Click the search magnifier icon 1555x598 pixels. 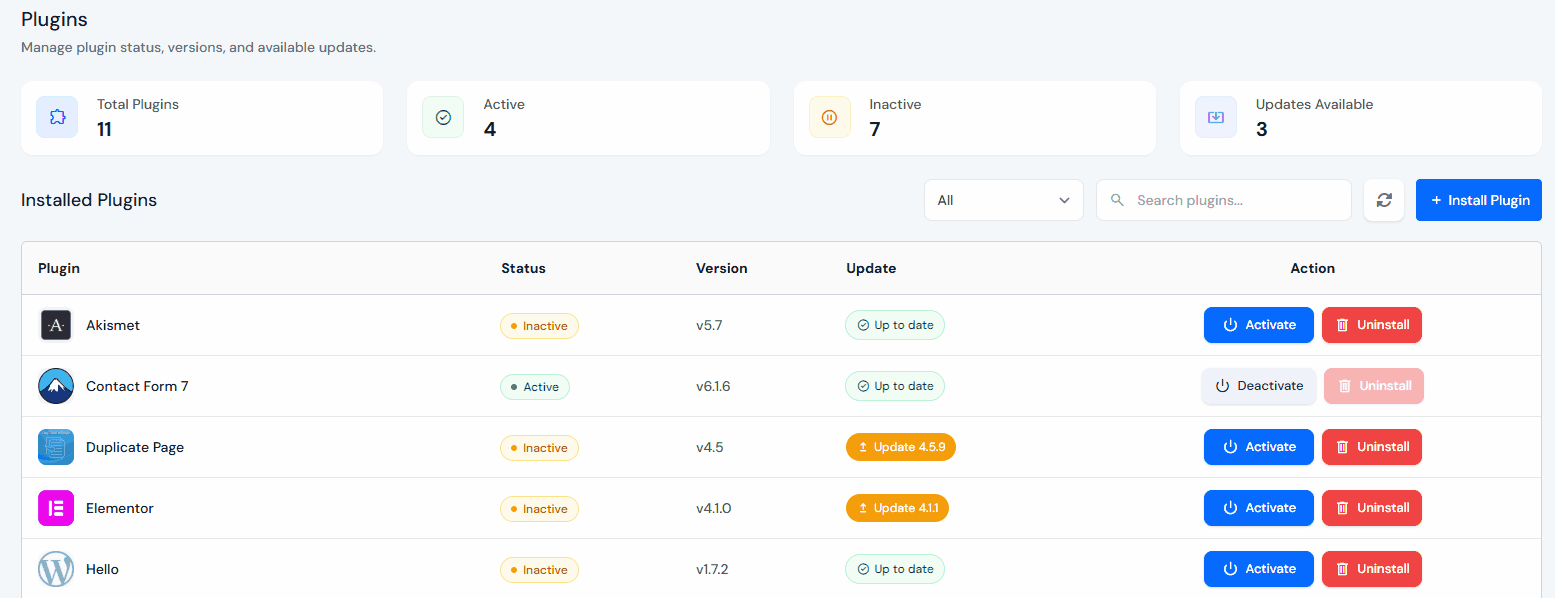[x=1118, y=200]
